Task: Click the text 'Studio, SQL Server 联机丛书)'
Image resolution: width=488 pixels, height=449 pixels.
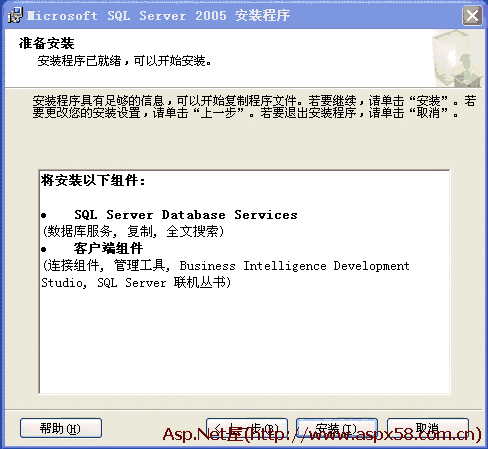Action: click(x=136, y=283)
